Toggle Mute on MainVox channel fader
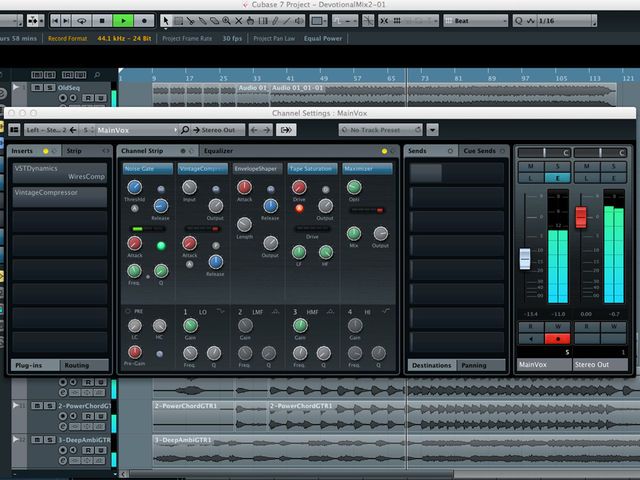Viewport: 640px width, 480px height. tap(531, 166)
